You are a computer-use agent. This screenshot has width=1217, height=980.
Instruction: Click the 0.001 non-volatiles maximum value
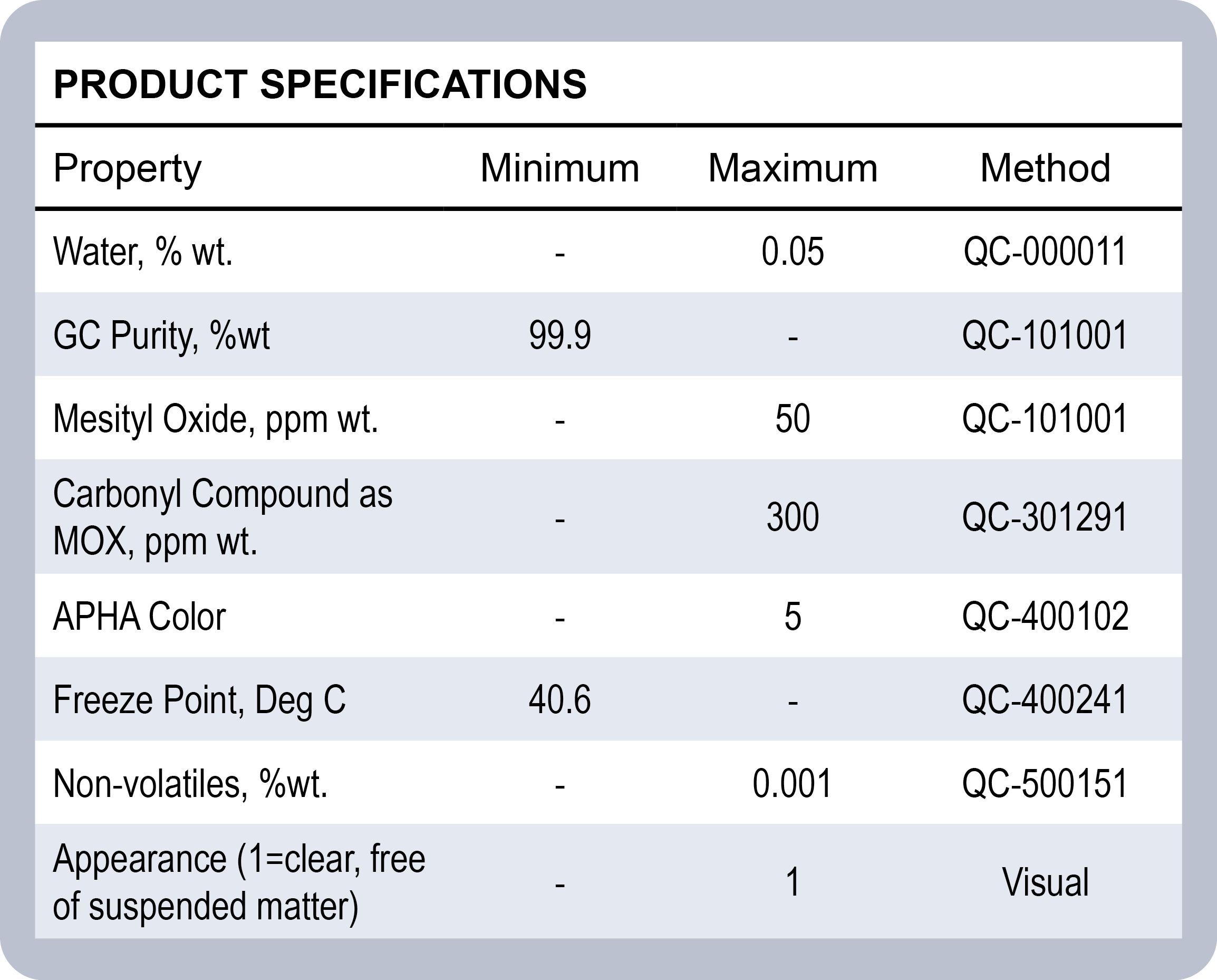point(793,784)
